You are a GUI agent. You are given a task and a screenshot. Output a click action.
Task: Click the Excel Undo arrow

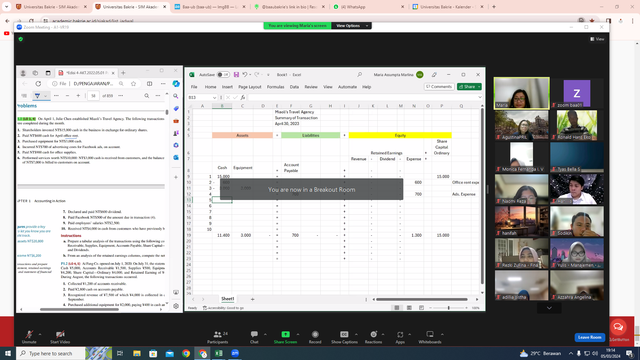tap(244, 75)
